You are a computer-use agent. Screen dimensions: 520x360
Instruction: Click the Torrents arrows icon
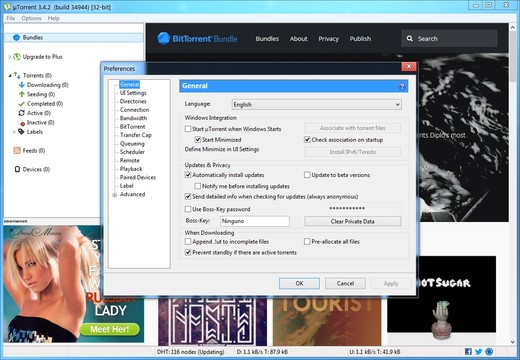click(17, 75)
